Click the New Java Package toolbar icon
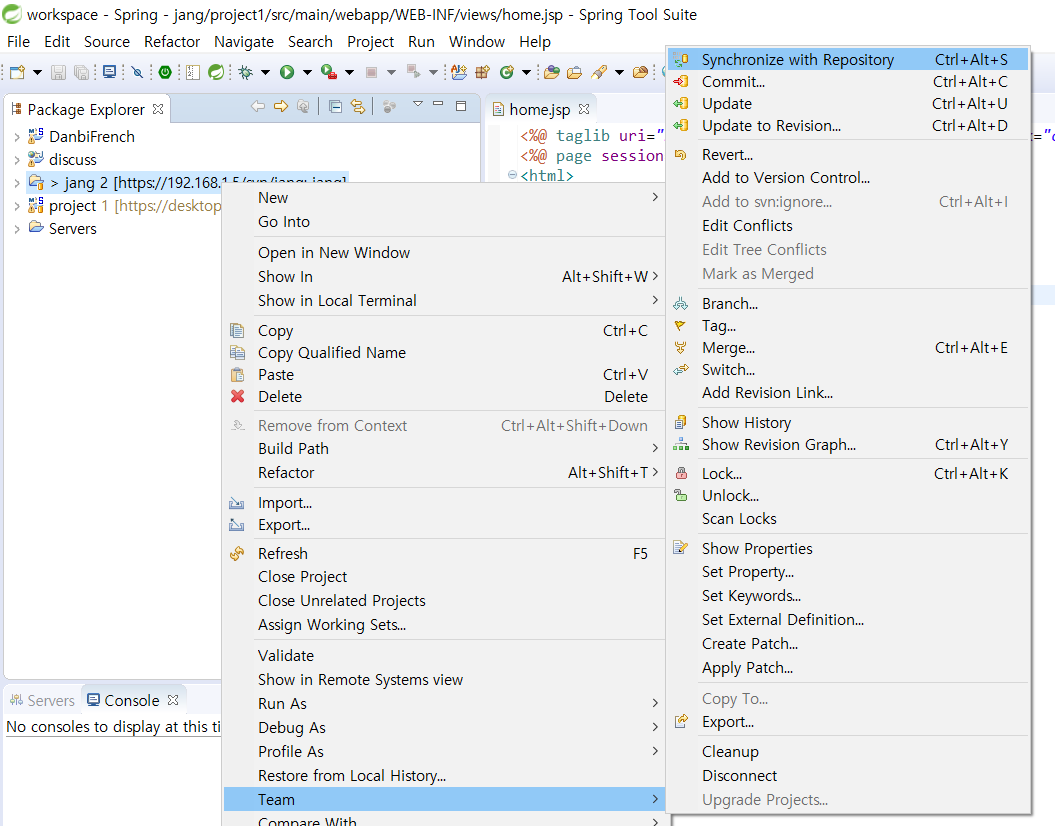 (482, 72)
